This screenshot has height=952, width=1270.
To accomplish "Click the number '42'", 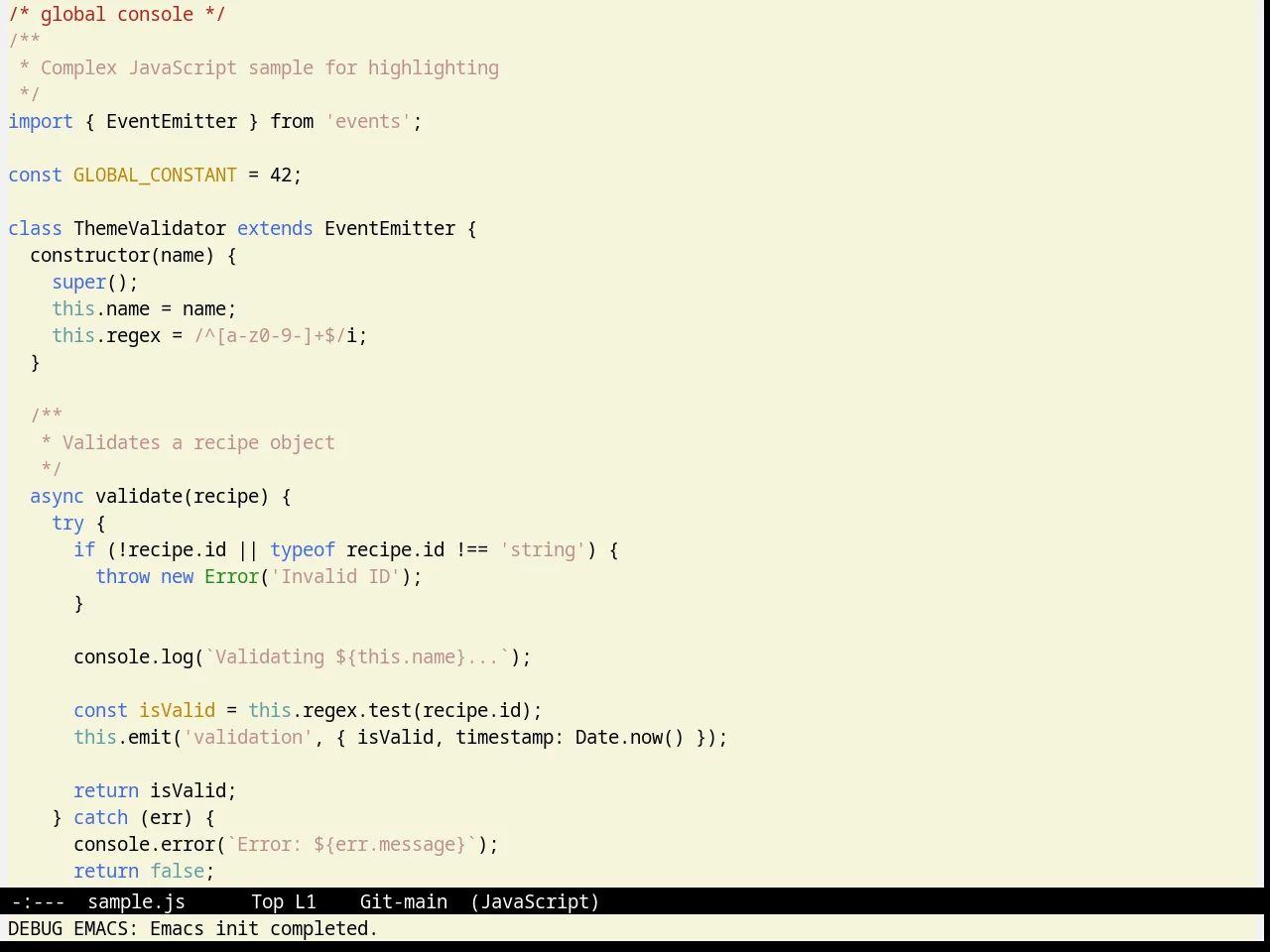I will tap(281, 175).
